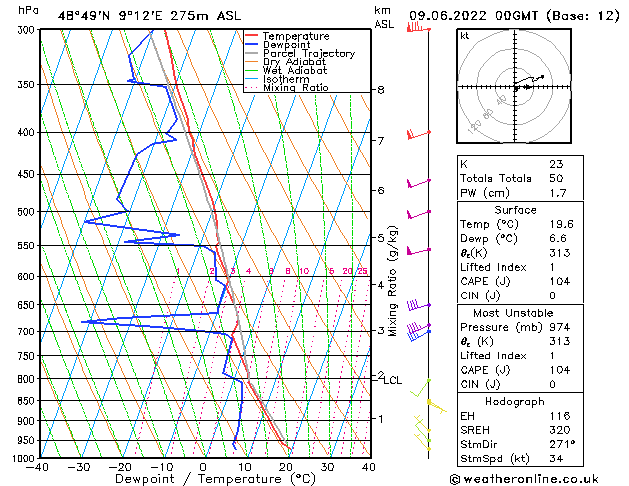Image resolution: width=629 pixels, height=486 pixels.
Task: Click the 700 pressure level label
Action: pos(28,332)
